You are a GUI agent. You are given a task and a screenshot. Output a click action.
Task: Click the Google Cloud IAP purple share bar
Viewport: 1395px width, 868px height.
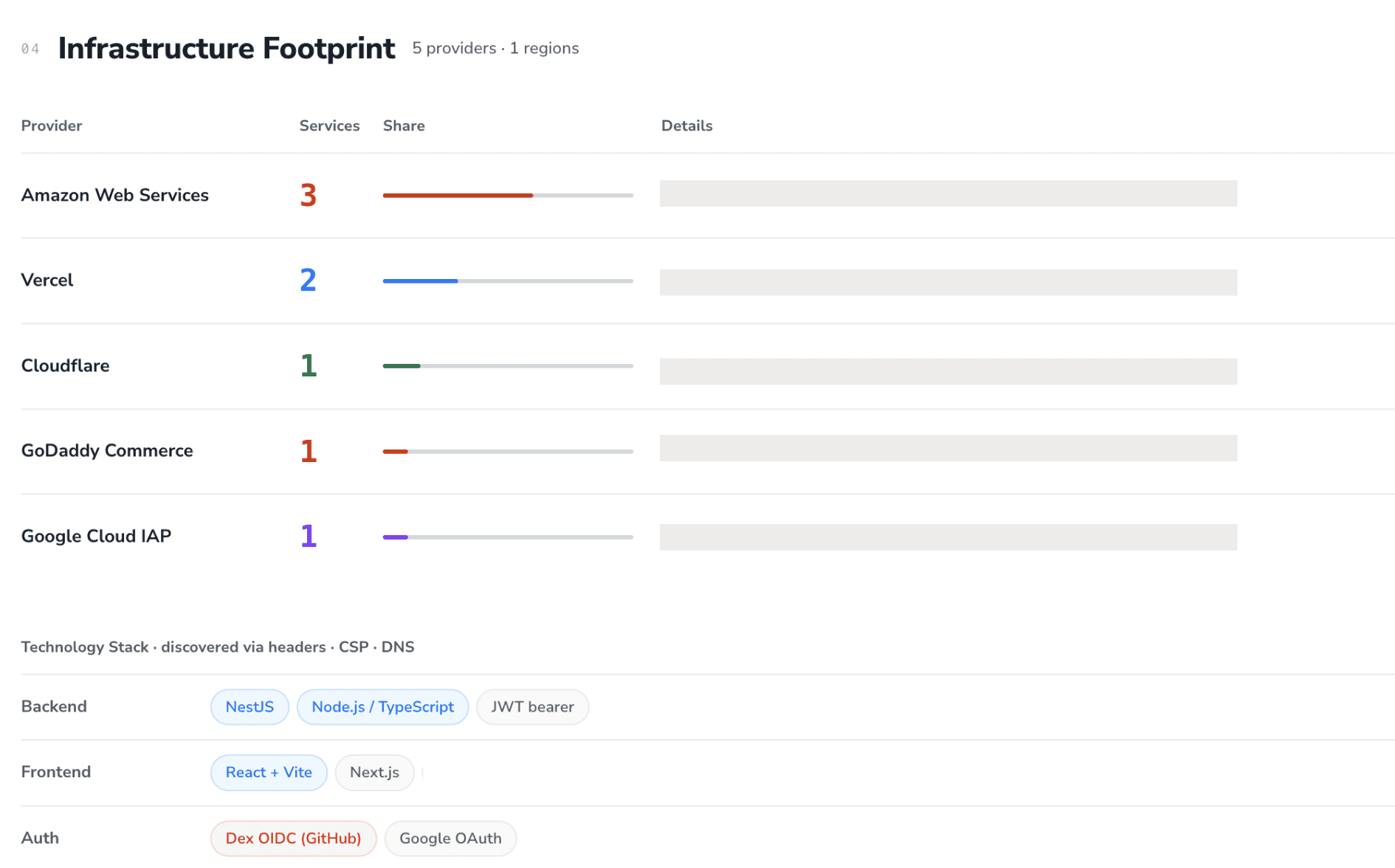pyautogui.click(x=508, y=537)
